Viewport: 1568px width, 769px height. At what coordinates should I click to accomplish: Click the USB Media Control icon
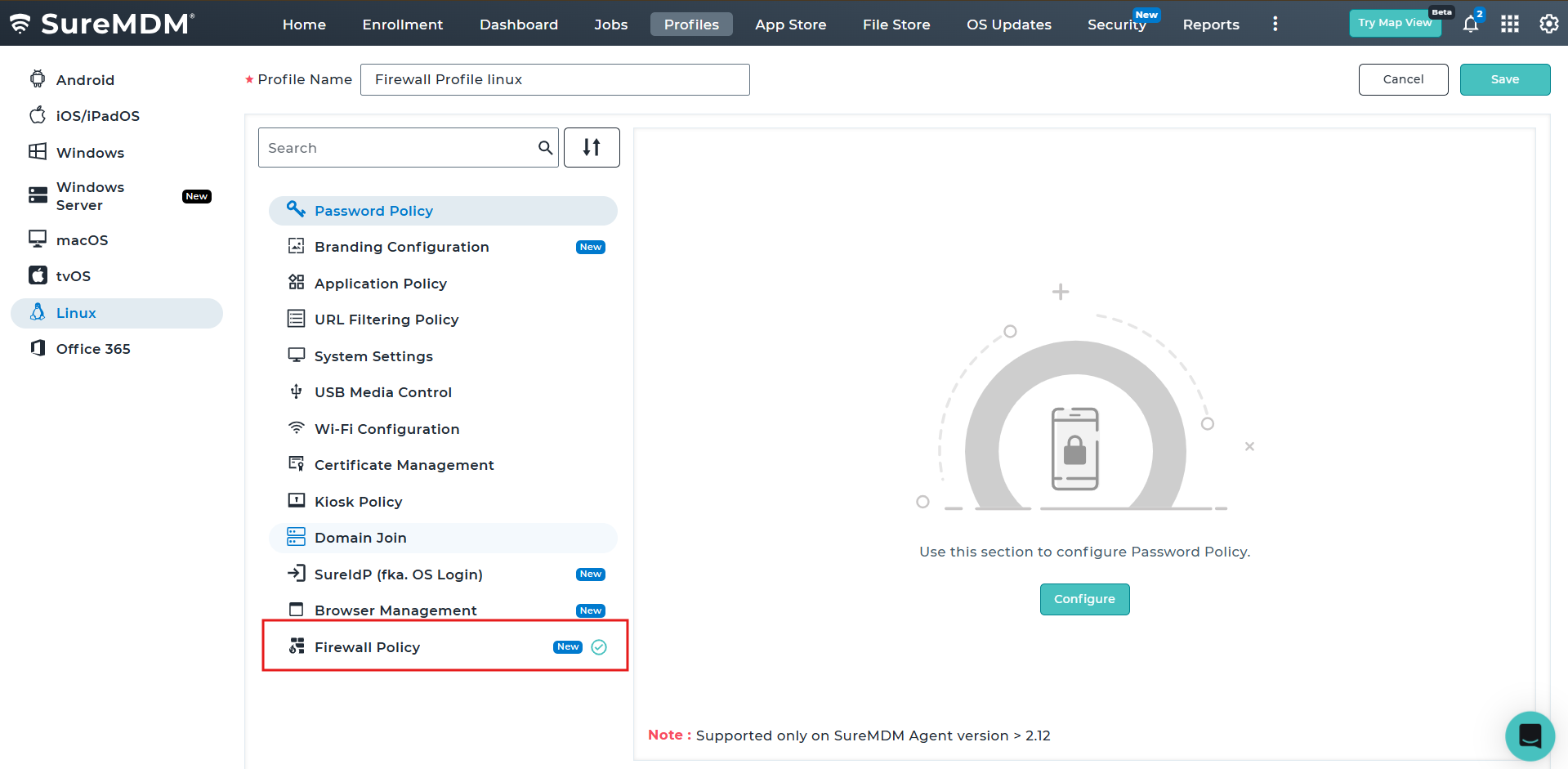[296, 391]
